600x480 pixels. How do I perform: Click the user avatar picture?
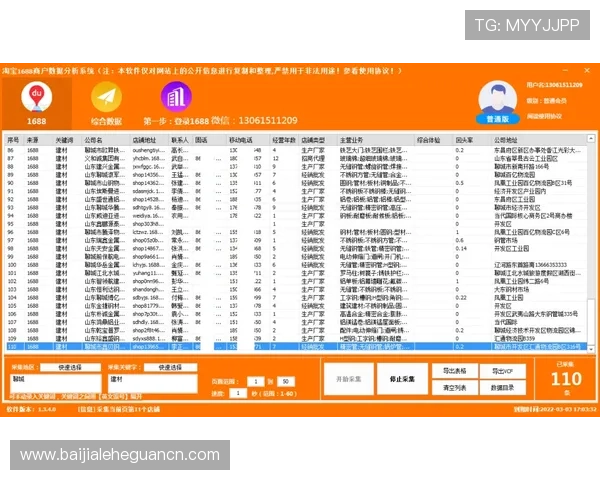click(497, 98)
